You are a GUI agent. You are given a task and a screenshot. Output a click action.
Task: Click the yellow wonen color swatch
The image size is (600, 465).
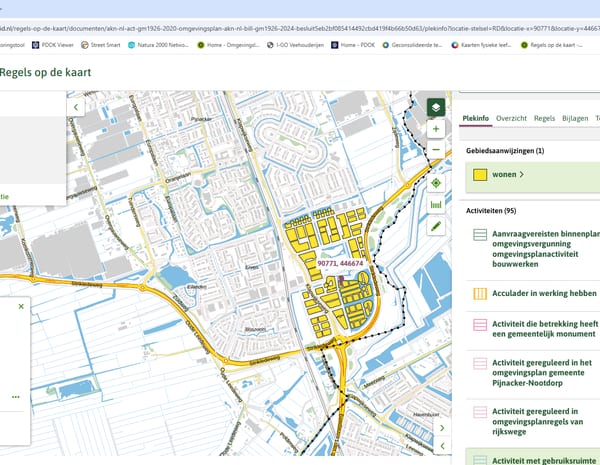[480, 174]
